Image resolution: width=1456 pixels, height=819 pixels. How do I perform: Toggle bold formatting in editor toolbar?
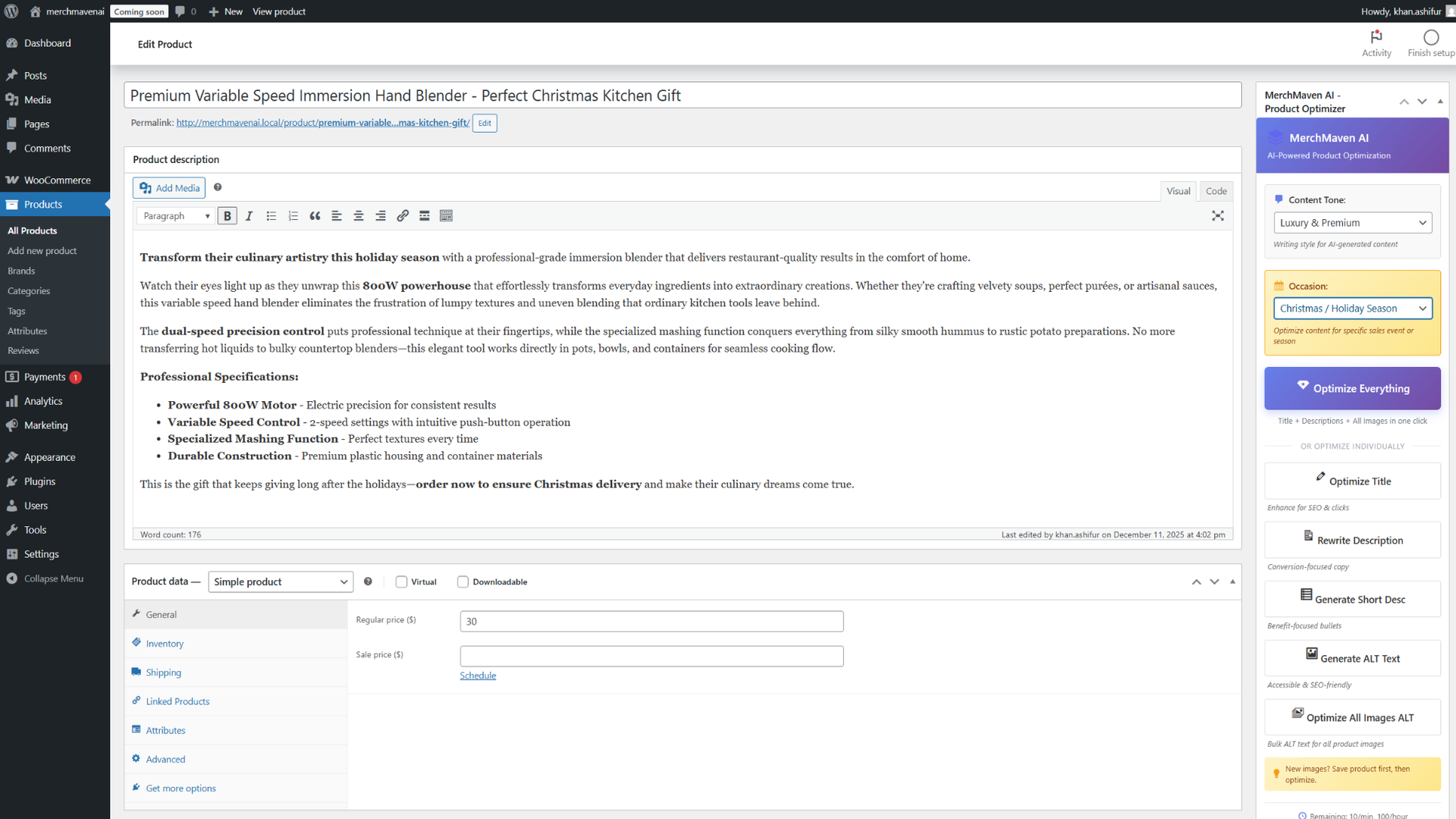[x=227, y=216]
